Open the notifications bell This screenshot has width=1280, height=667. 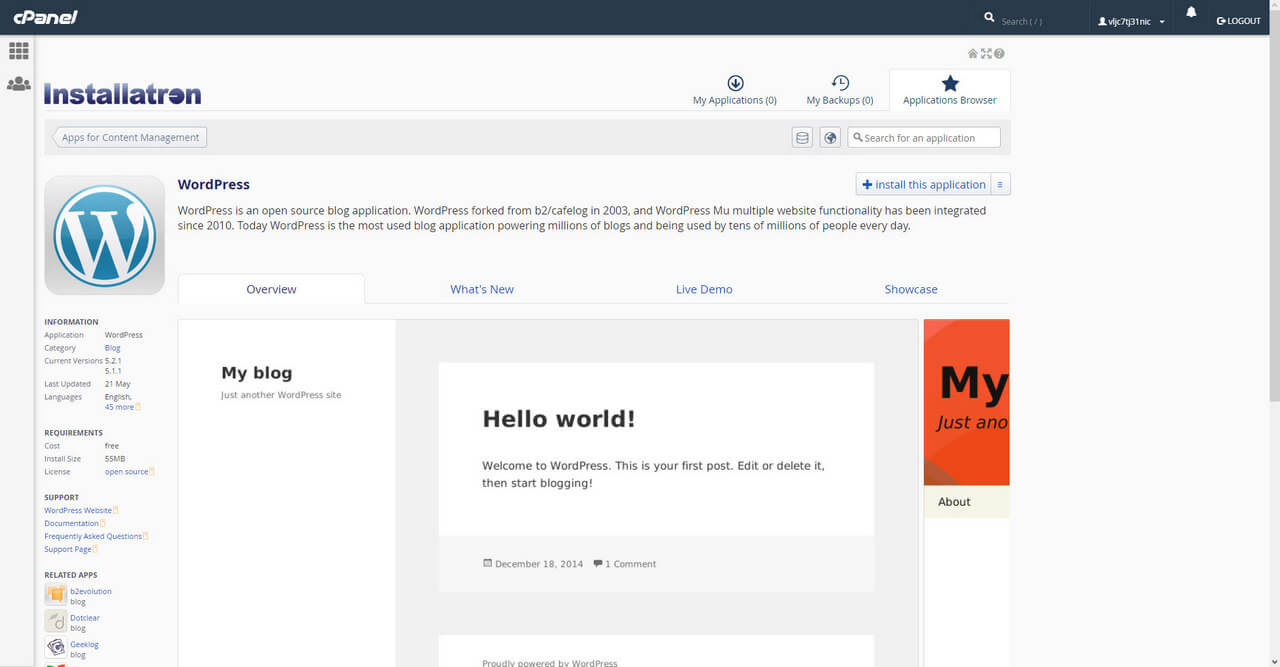coord(1191,13)
